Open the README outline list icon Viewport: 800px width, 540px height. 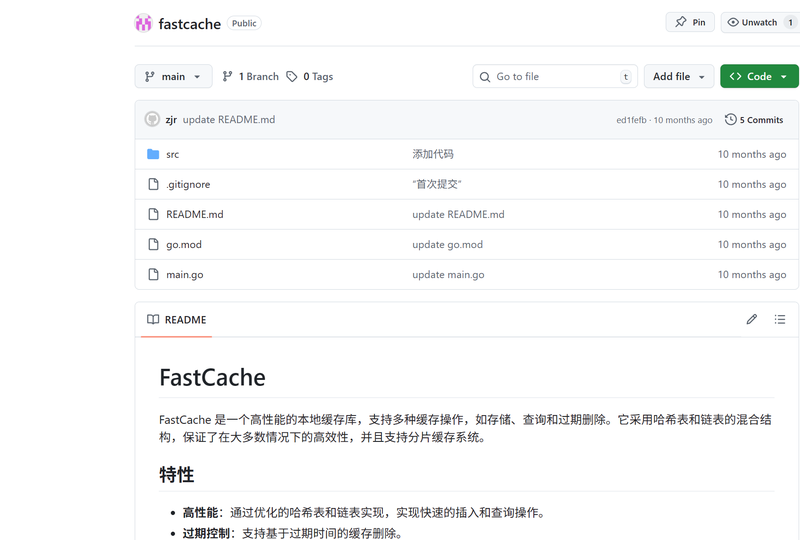point(780,319)
